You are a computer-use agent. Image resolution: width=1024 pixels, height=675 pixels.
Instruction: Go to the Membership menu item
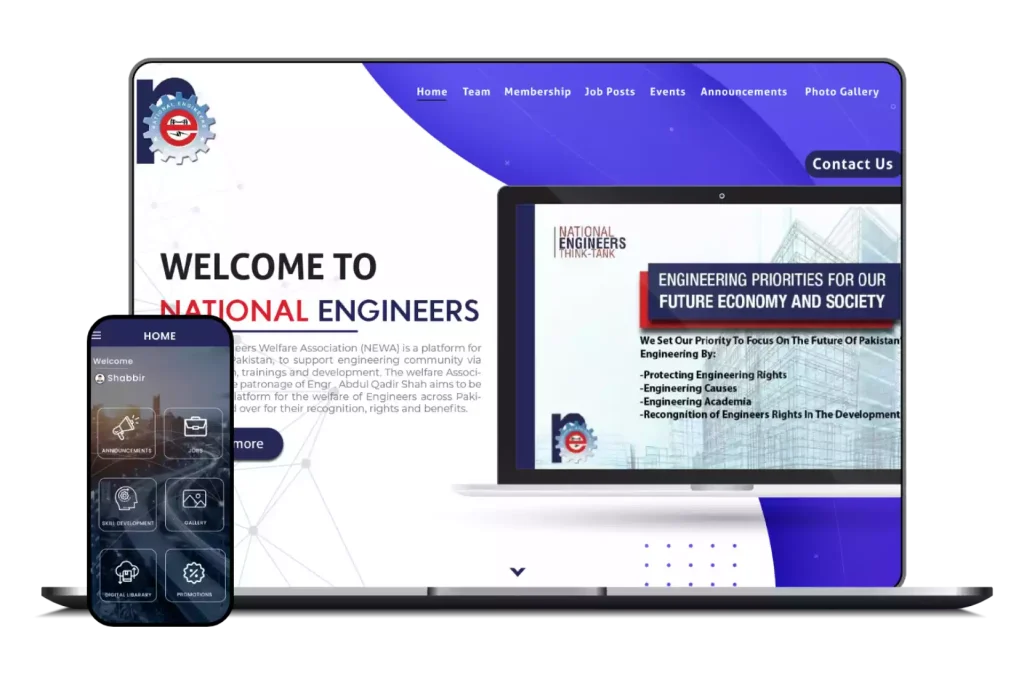537,92
